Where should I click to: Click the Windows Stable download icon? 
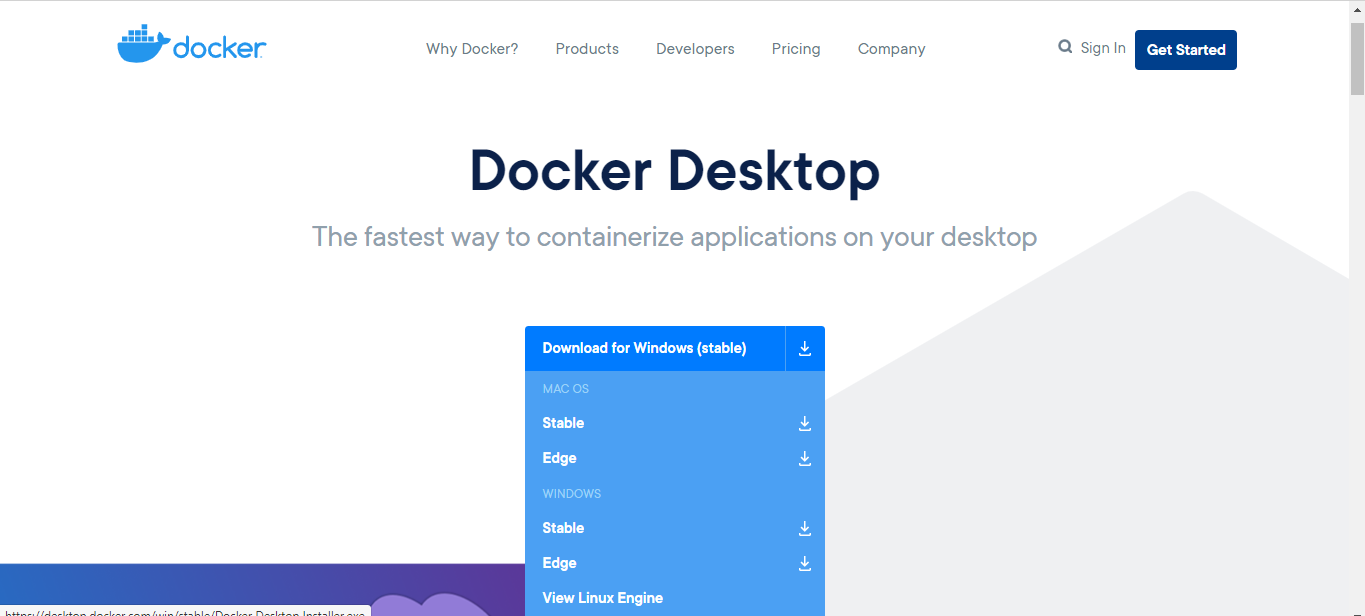pyautogui.click(x=805, y=528)
